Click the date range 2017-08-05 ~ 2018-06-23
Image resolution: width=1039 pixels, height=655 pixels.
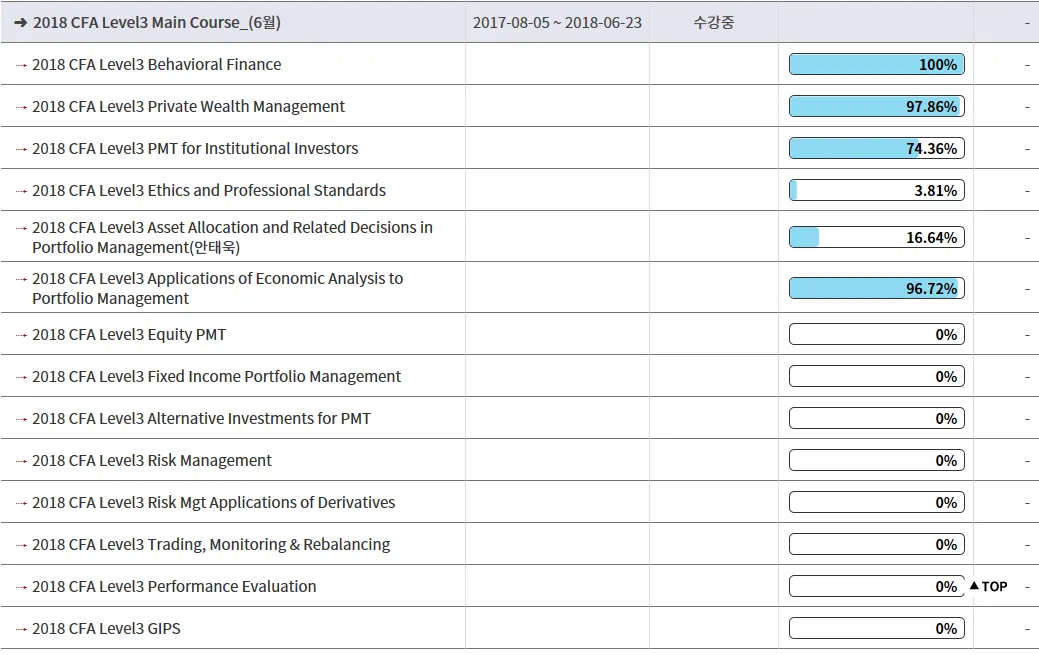(557, 23)
